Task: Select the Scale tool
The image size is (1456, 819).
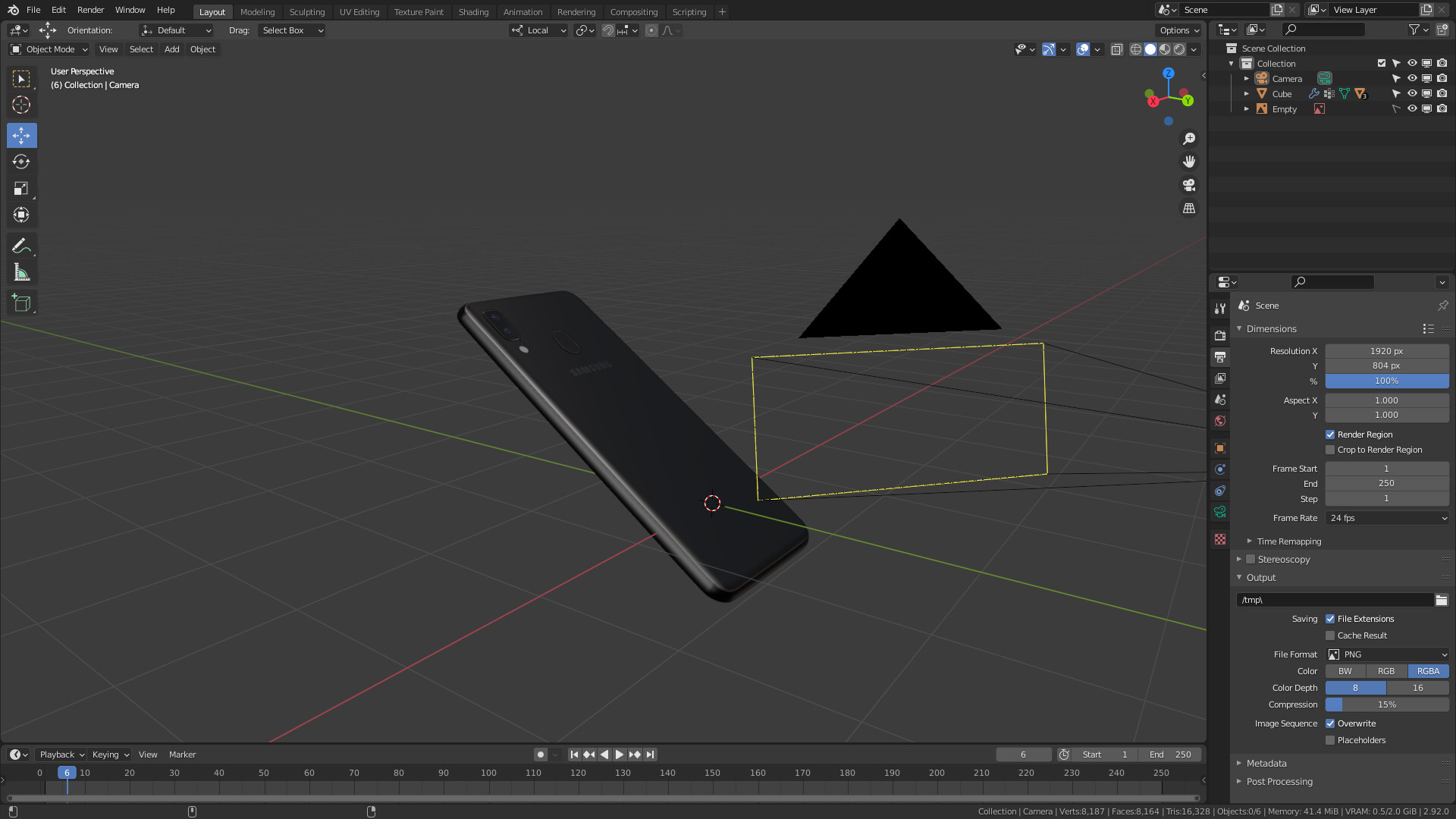Action: click(21, 188)
